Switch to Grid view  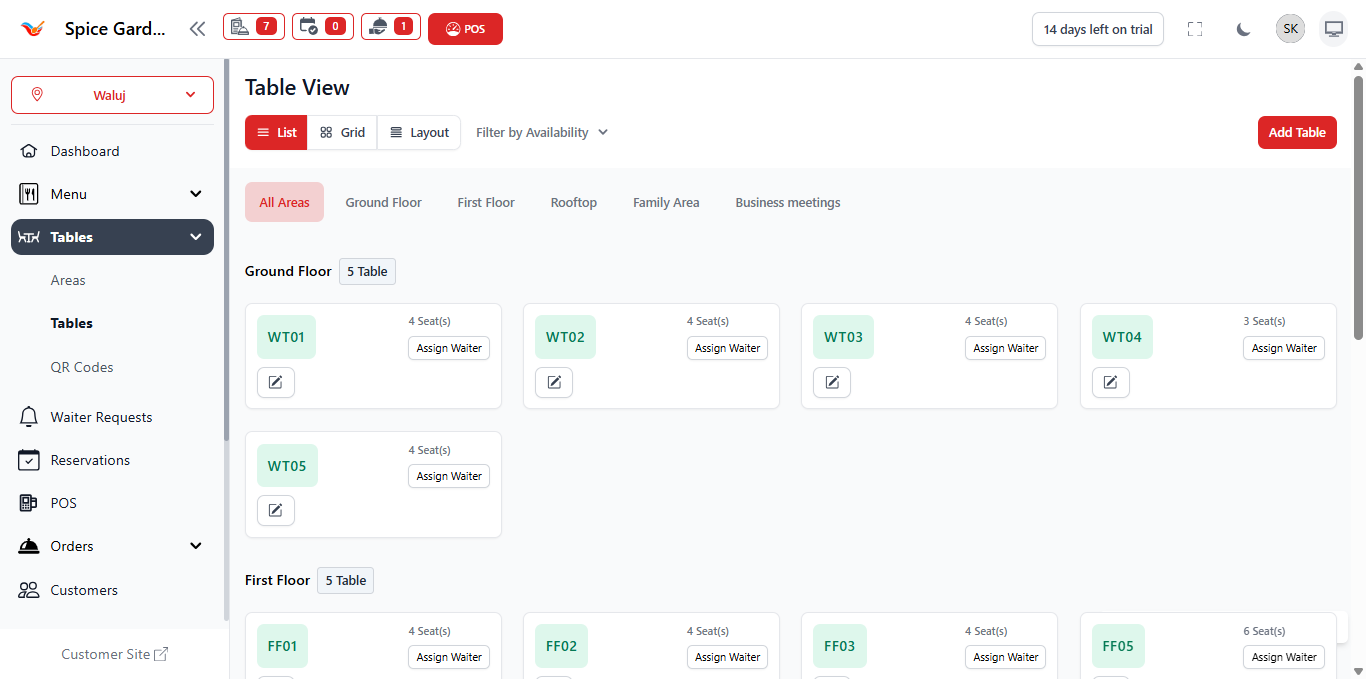[342, 132]
